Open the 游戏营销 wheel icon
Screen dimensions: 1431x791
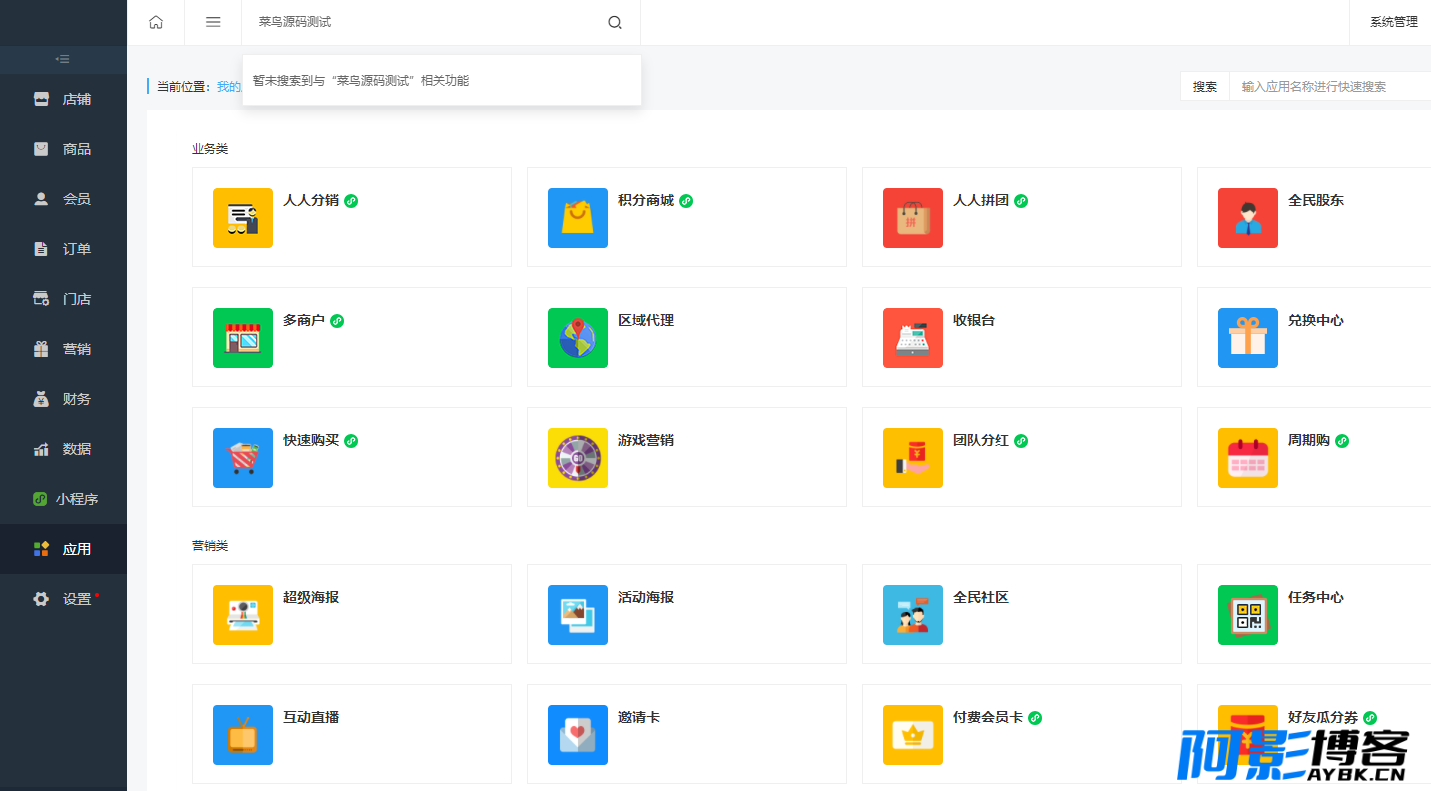pos(578,458)
